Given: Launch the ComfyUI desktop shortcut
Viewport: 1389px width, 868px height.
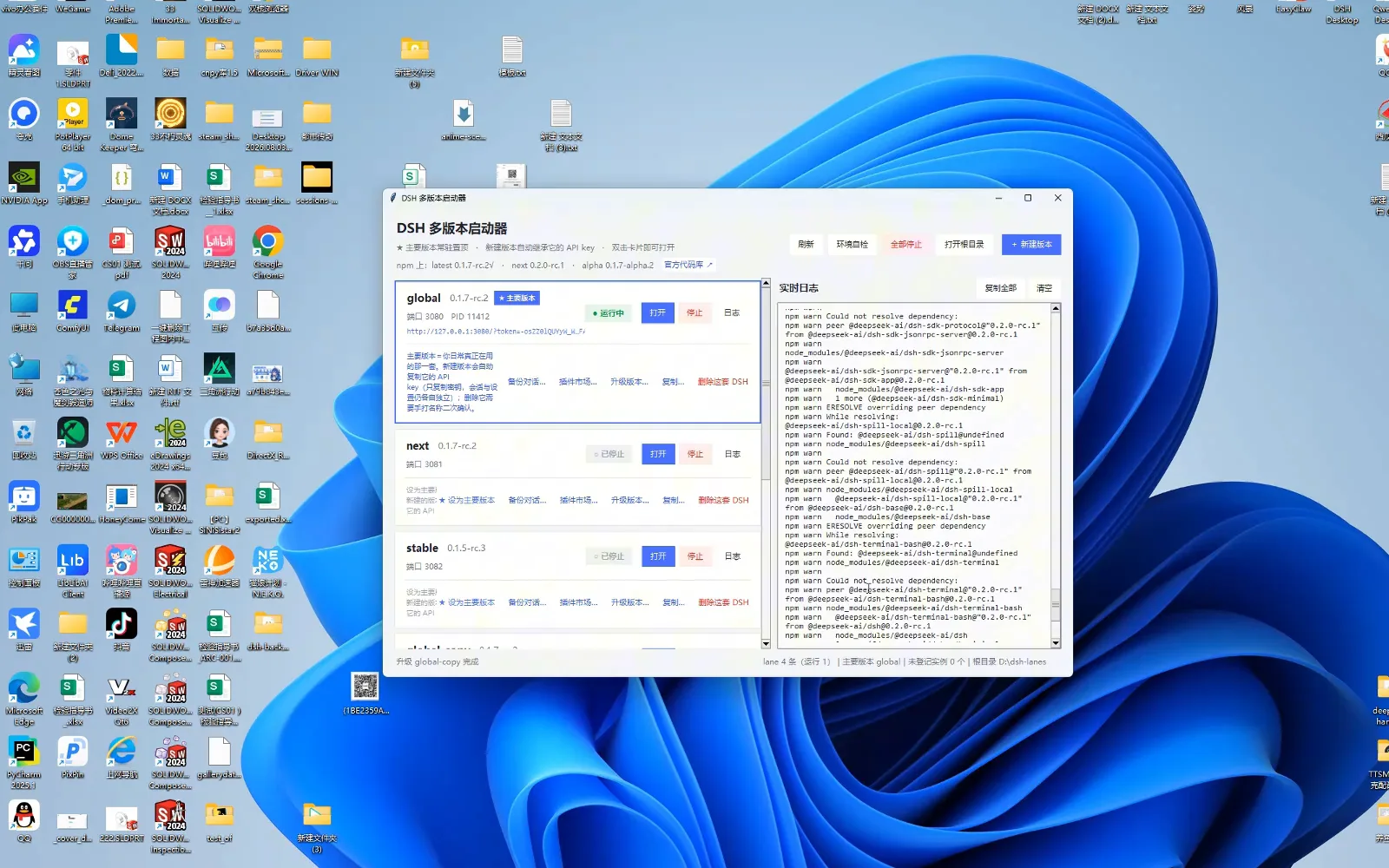Looking at the screenshot, I should pos(73,311).
